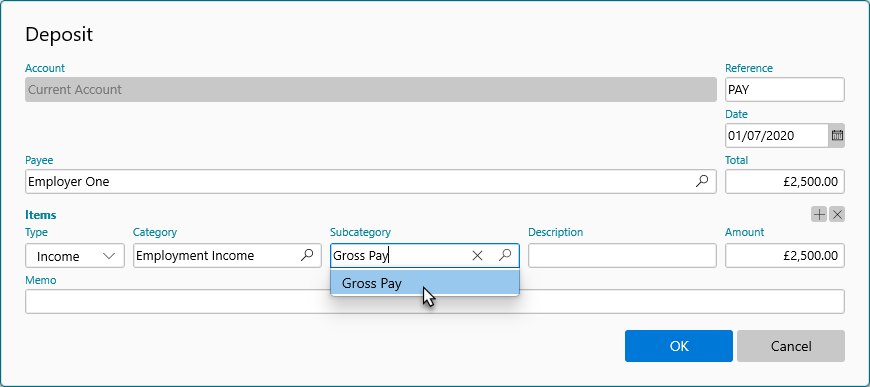
Task: Click the Category search magnifier icon
Action: [307, 255]
